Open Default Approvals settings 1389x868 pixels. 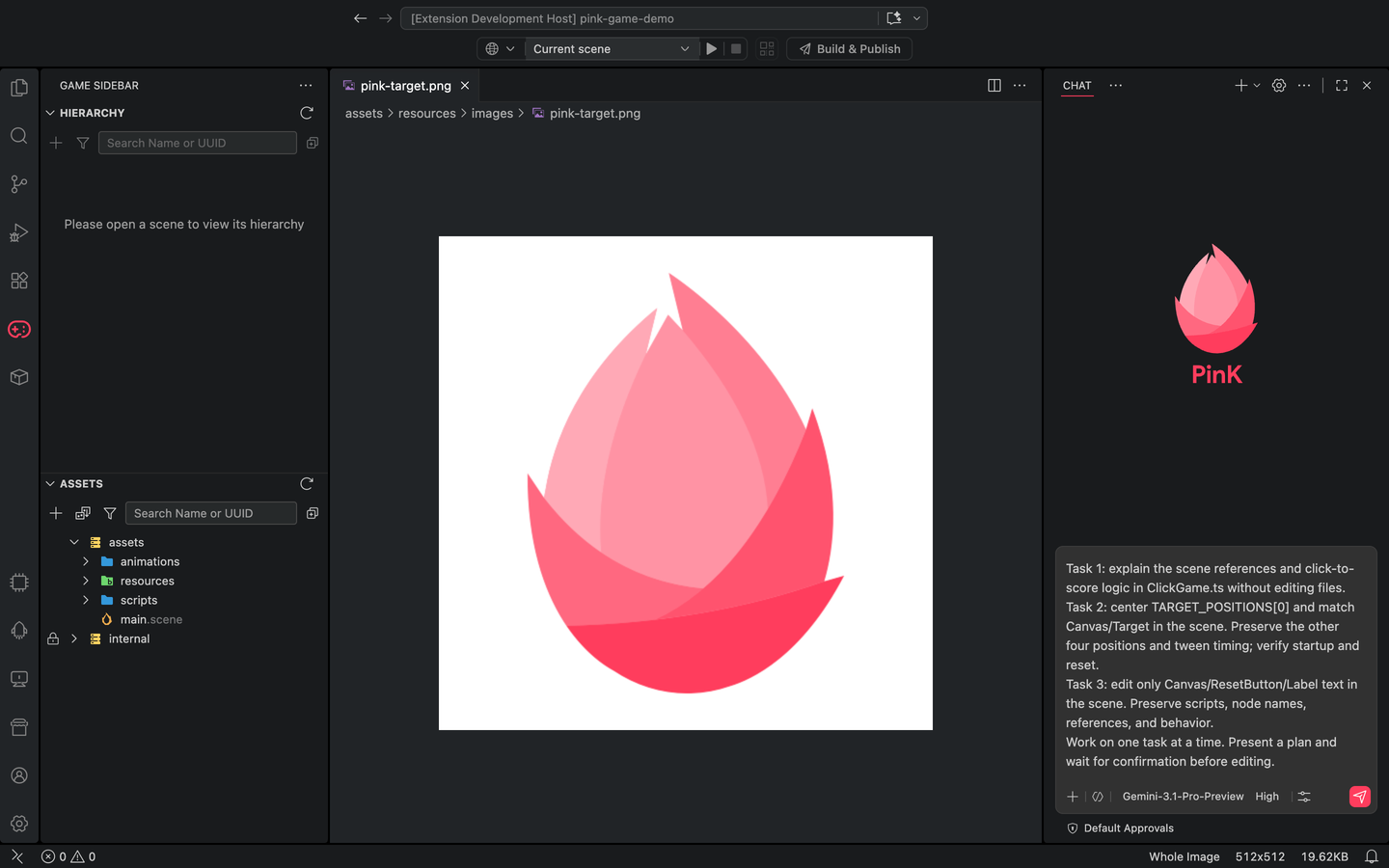pyautogui.click(x=1121, y=828)
